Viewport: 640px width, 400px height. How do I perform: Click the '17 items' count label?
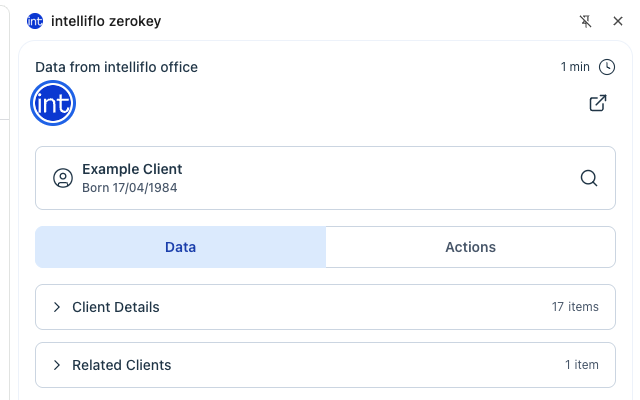575,307
